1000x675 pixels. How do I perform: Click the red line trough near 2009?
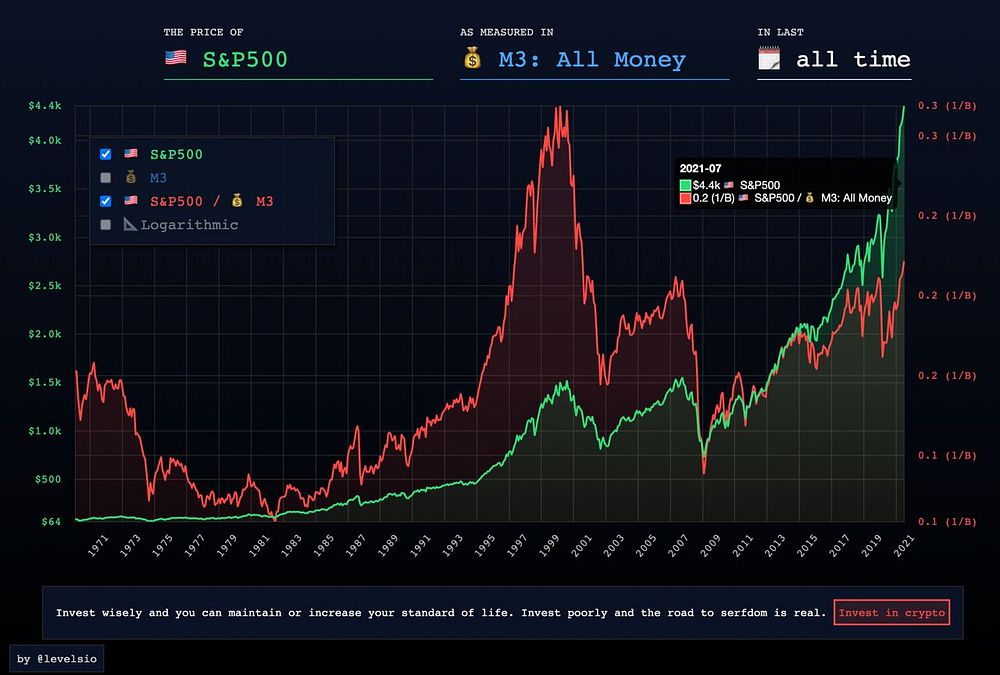click(704, 471)
